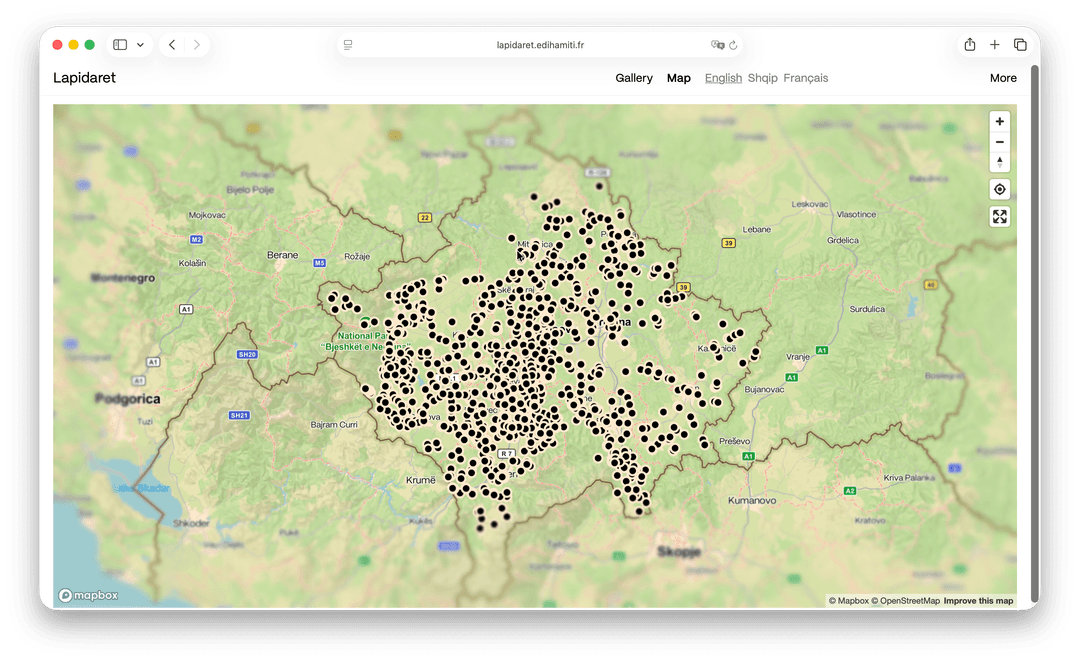Find my location using the geolocate control
The width and height of the screenshot is (1080, 662).
tap(999, 189)
